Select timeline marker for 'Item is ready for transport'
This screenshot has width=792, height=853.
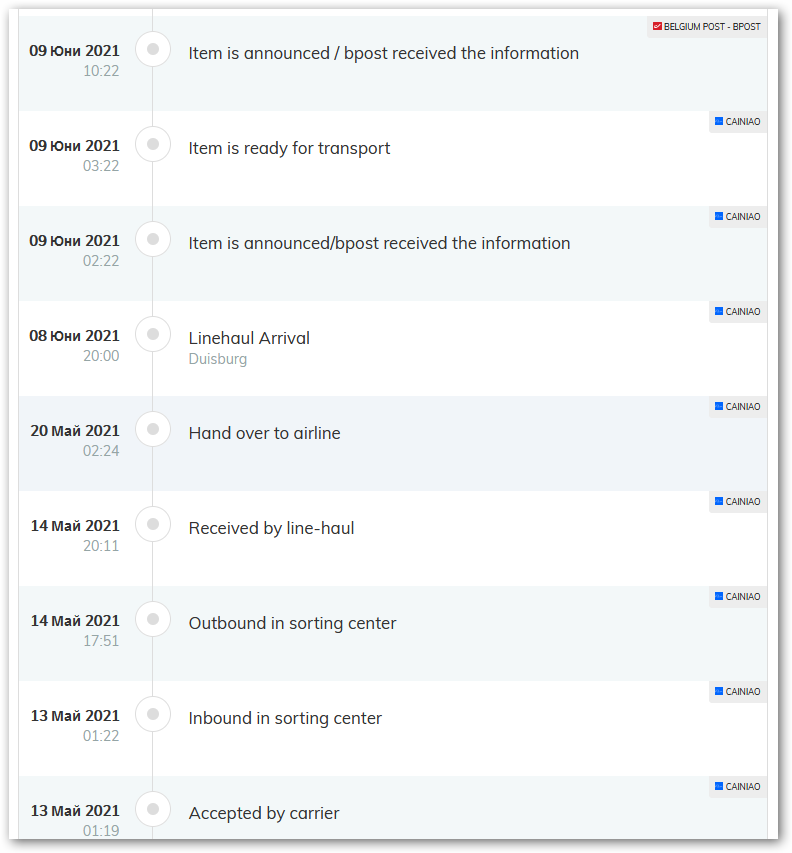153,144
